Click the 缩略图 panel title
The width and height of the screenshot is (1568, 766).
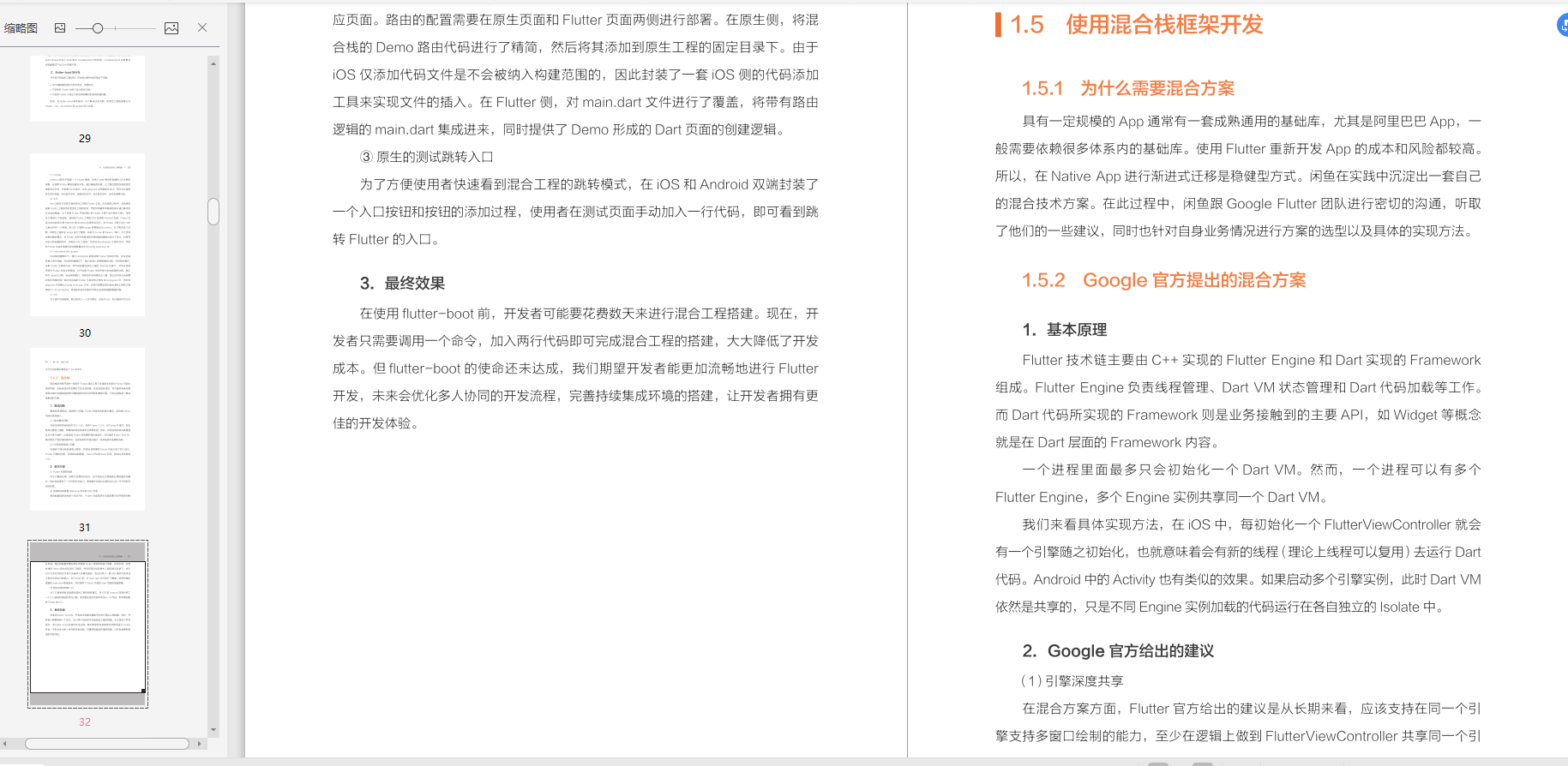(x=21, y=28)
